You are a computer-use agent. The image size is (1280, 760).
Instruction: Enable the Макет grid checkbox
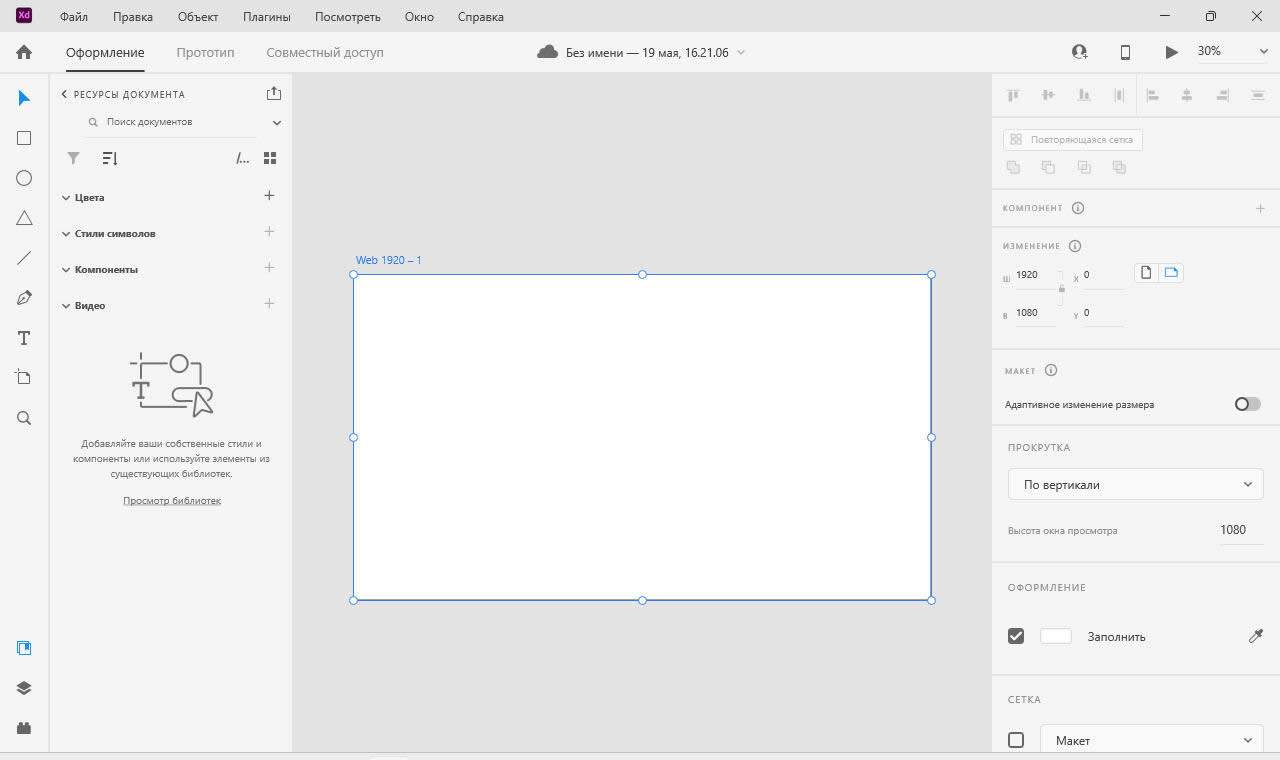coord(1016,740)
